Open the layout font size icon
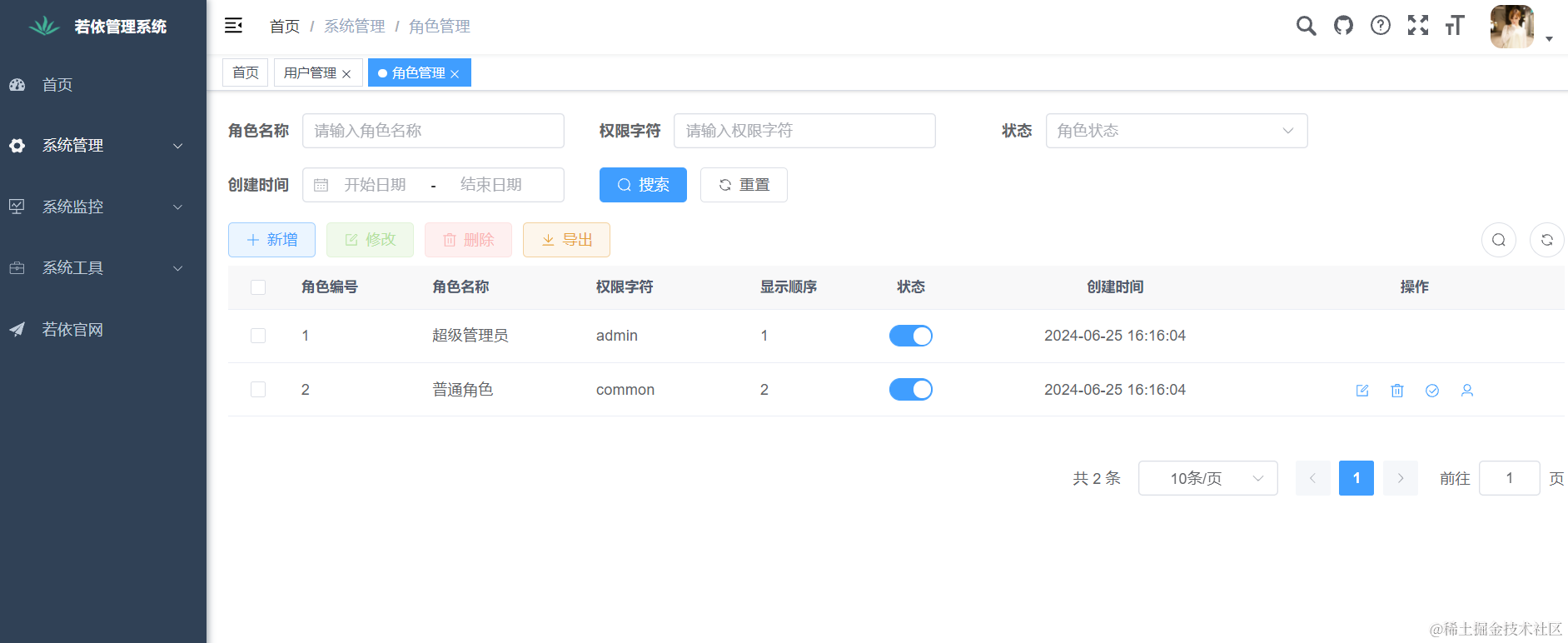1568x643 pixels. pos(1455,26)
